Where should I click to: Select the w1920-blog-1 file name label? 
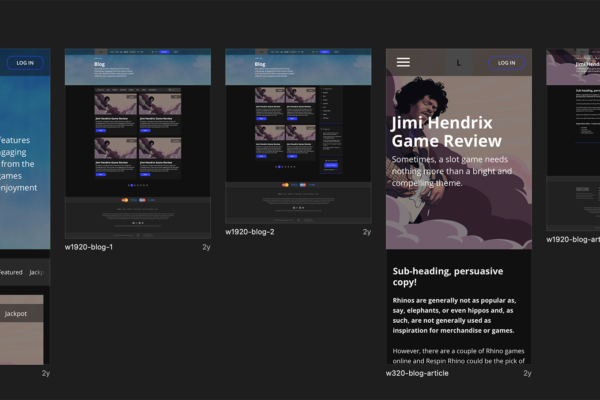(x=89, y=247)
